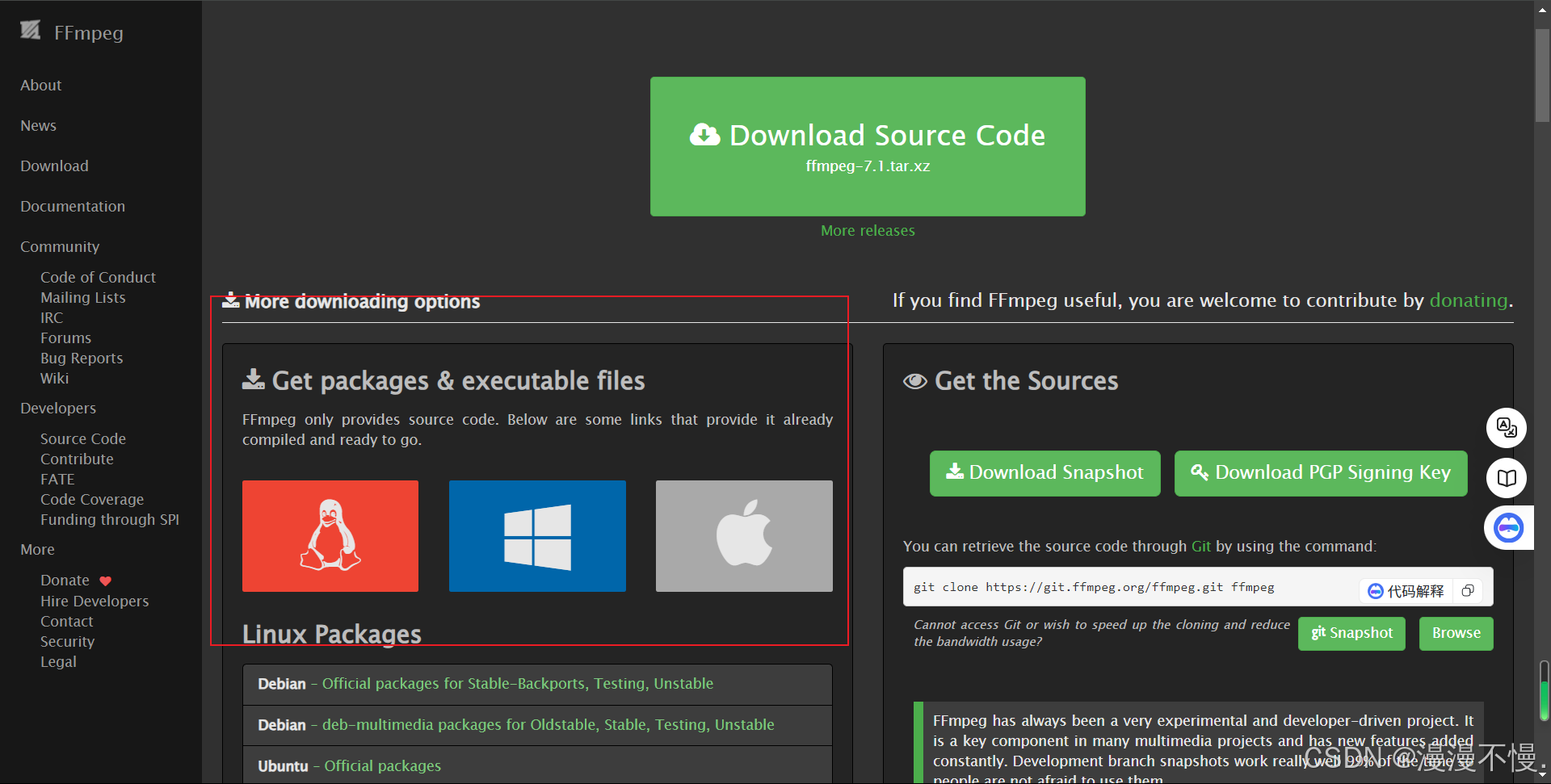The width and height of the screenshot is (1551, 784).
Task: Select the Windows logo tile
Action: [537, 536]
